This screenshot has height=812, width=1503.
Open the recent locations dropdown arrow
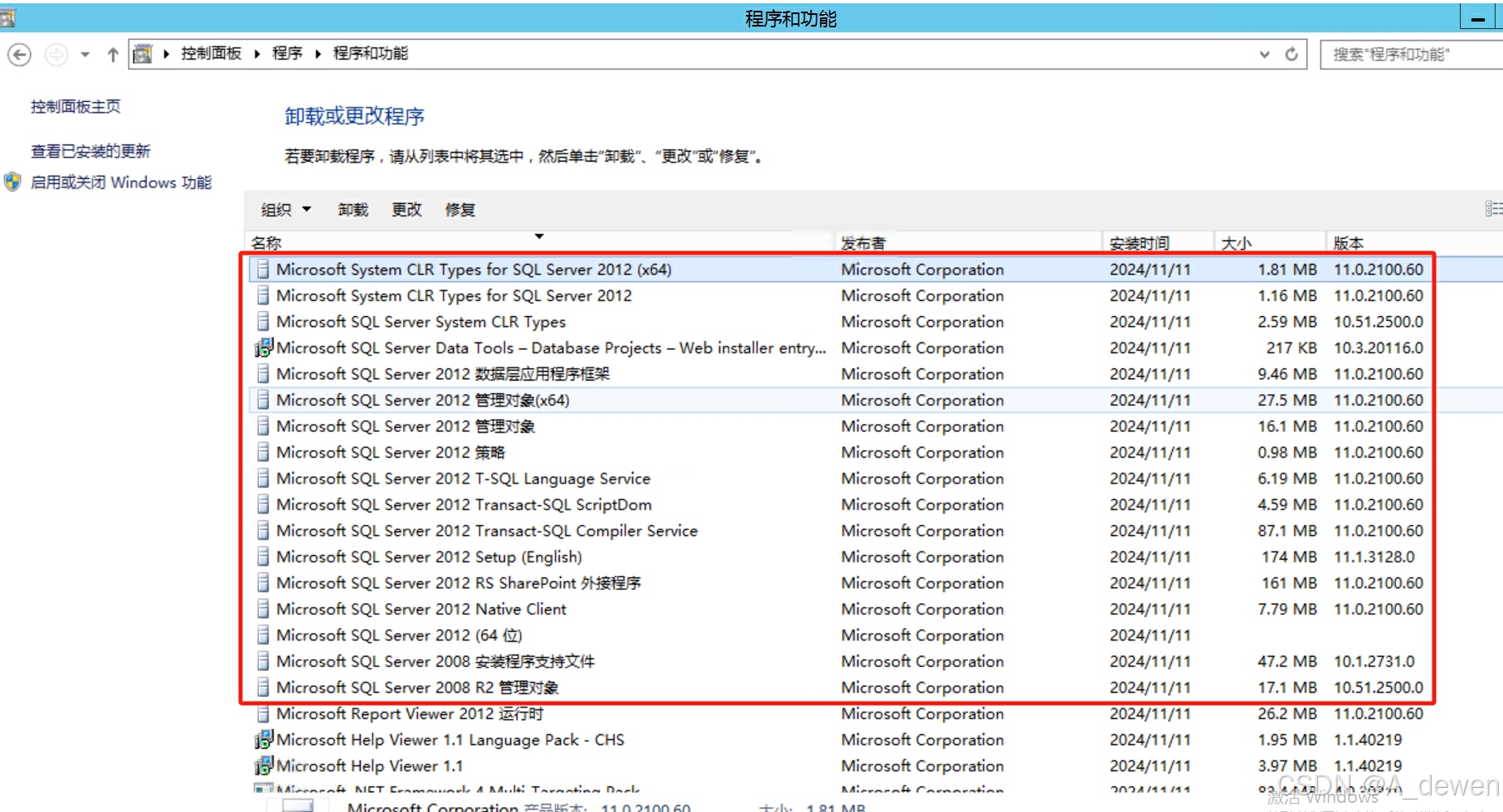[x=85, y=55]
